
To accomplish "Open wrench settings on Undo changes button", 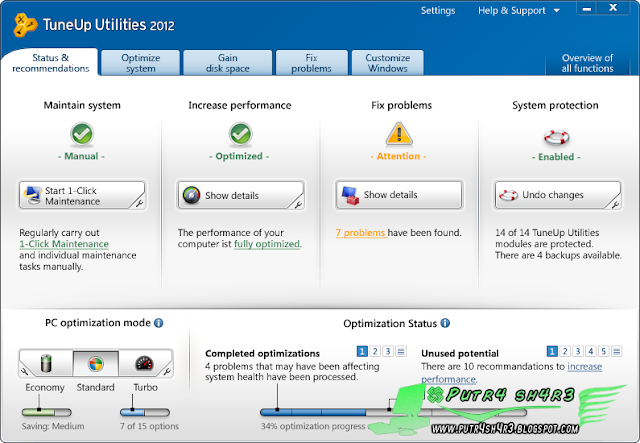I will (615, 204).
